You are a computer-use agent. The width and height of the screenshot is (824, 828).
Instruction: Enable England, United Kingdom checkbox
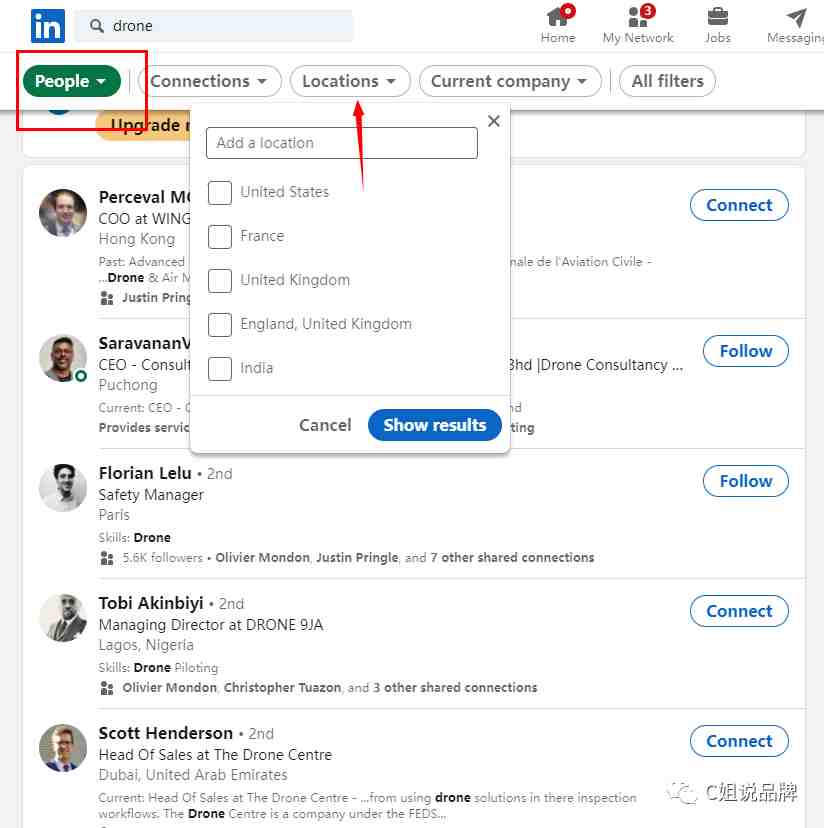[220, 325]
